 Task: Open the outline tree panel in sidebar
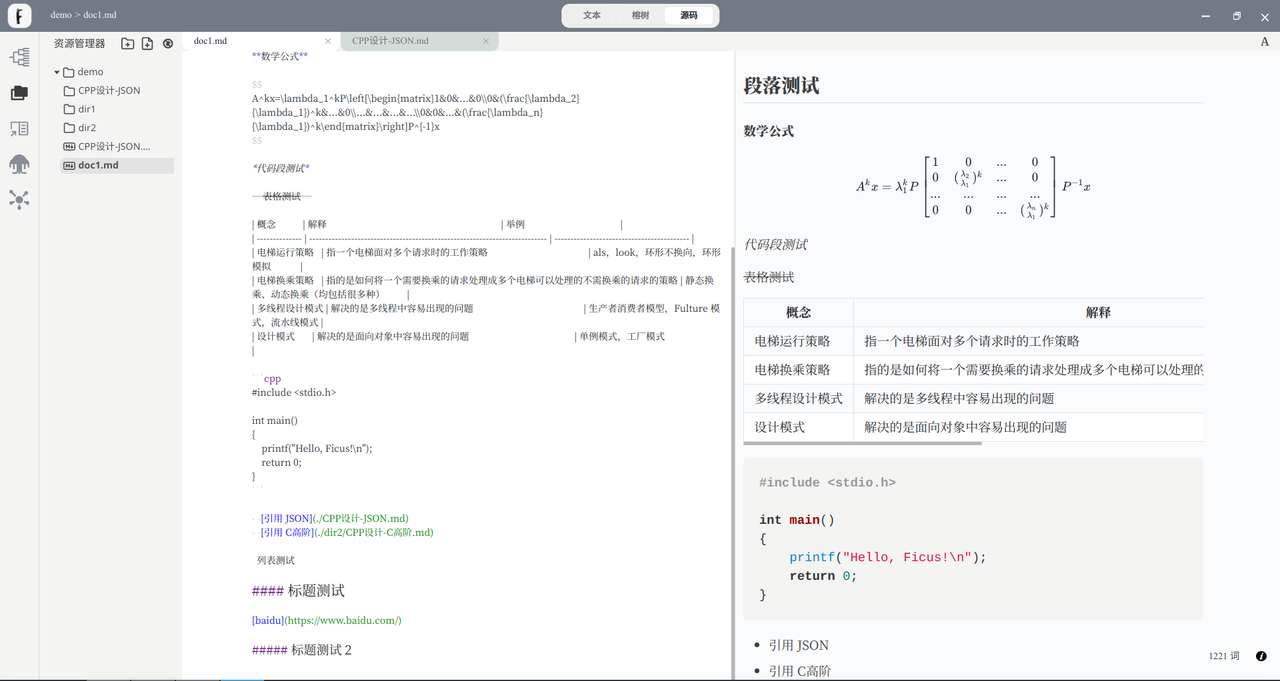pyautogui.click(x=19, y=58)
